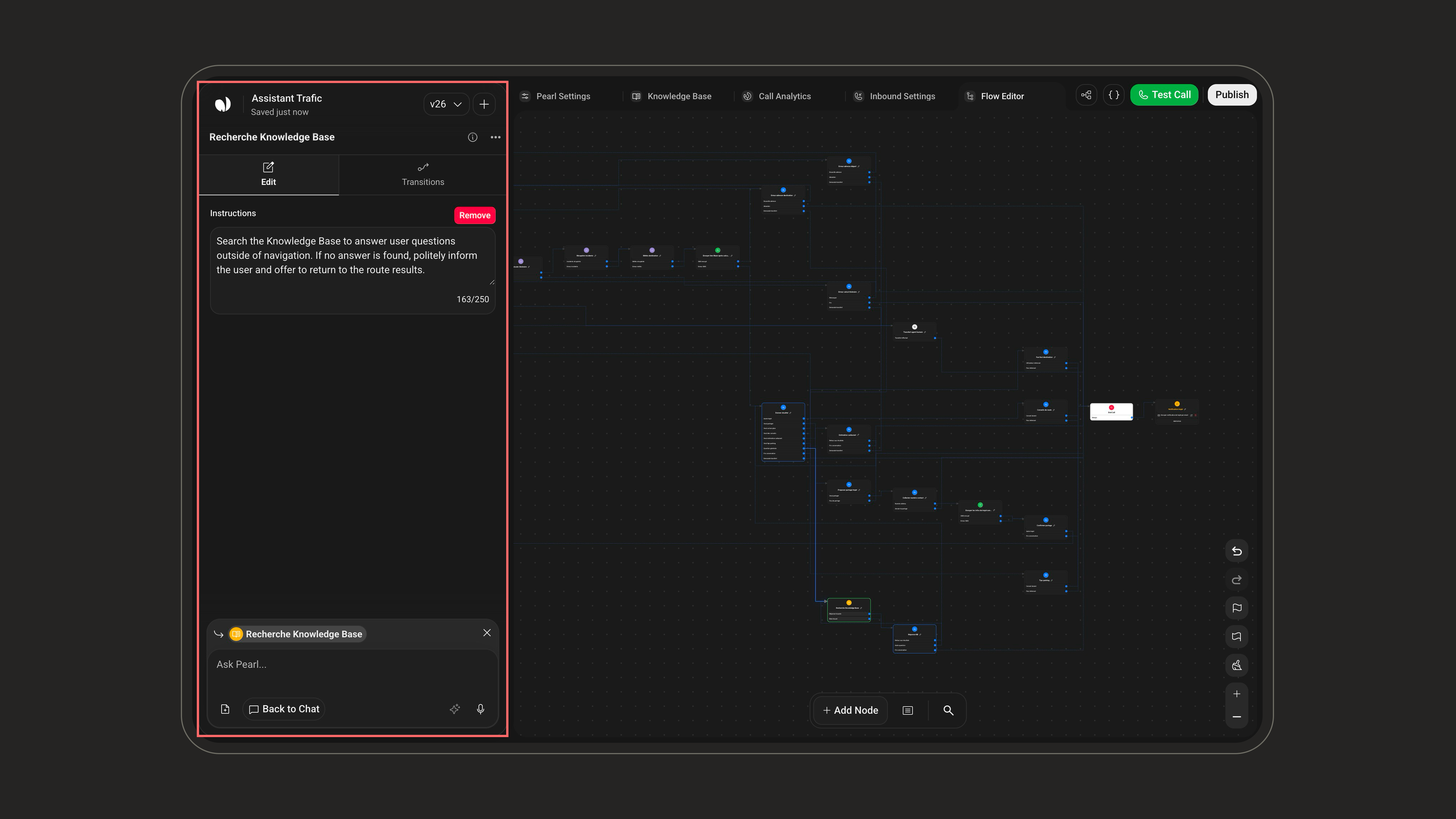Zoom in the canvas with plus icon

[1236, 694]
